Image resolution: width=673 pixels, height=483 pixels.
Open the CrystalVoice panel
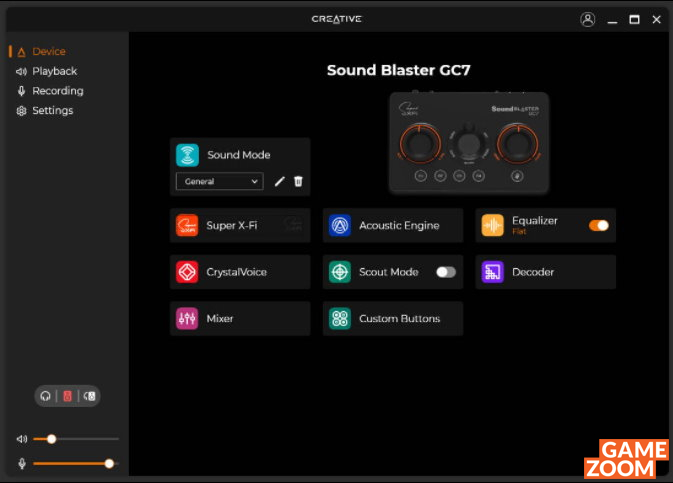click(x=240, y=272)
